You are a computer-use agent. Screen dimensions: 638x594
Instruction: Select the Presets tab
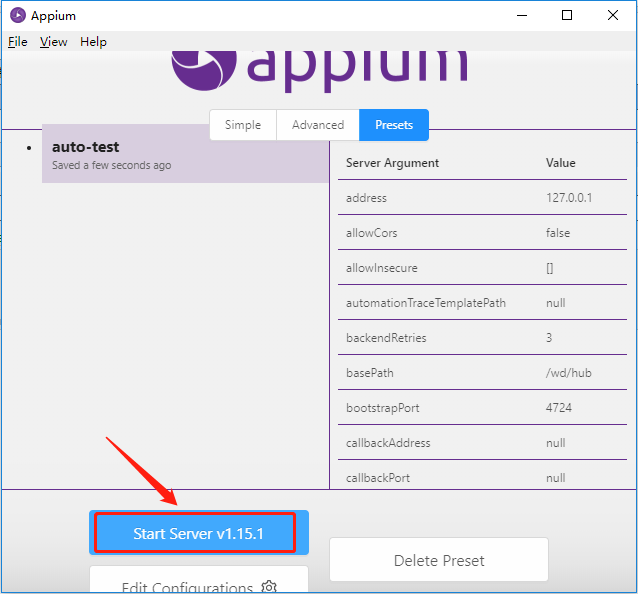click(x=394, y=125)
